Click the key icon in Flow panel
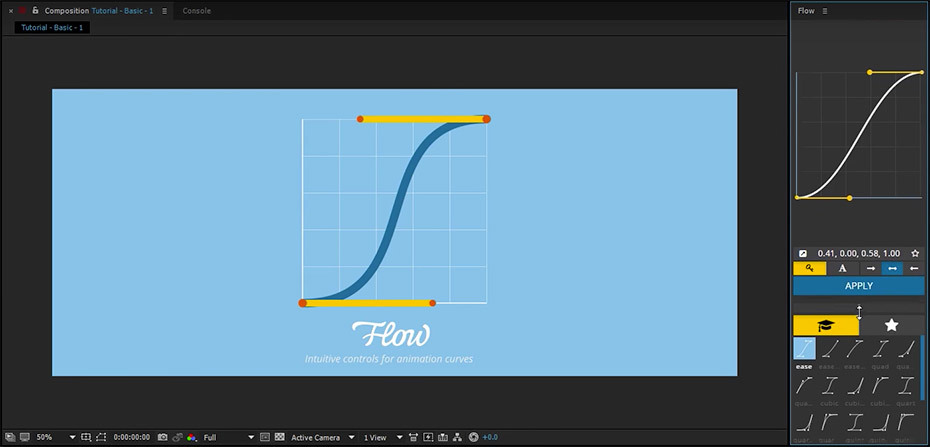 tap(809, 268)
